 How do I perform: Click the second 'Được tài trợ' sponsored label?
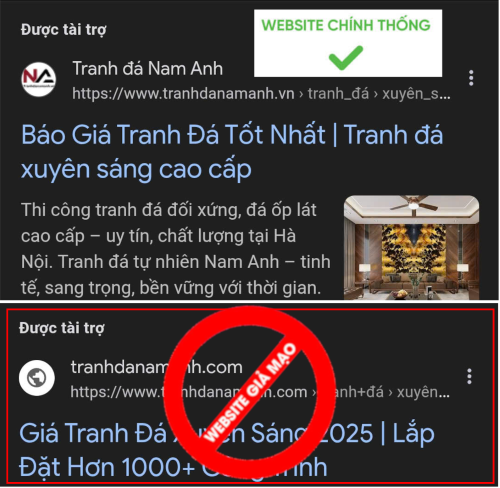[x=62, y=328]
